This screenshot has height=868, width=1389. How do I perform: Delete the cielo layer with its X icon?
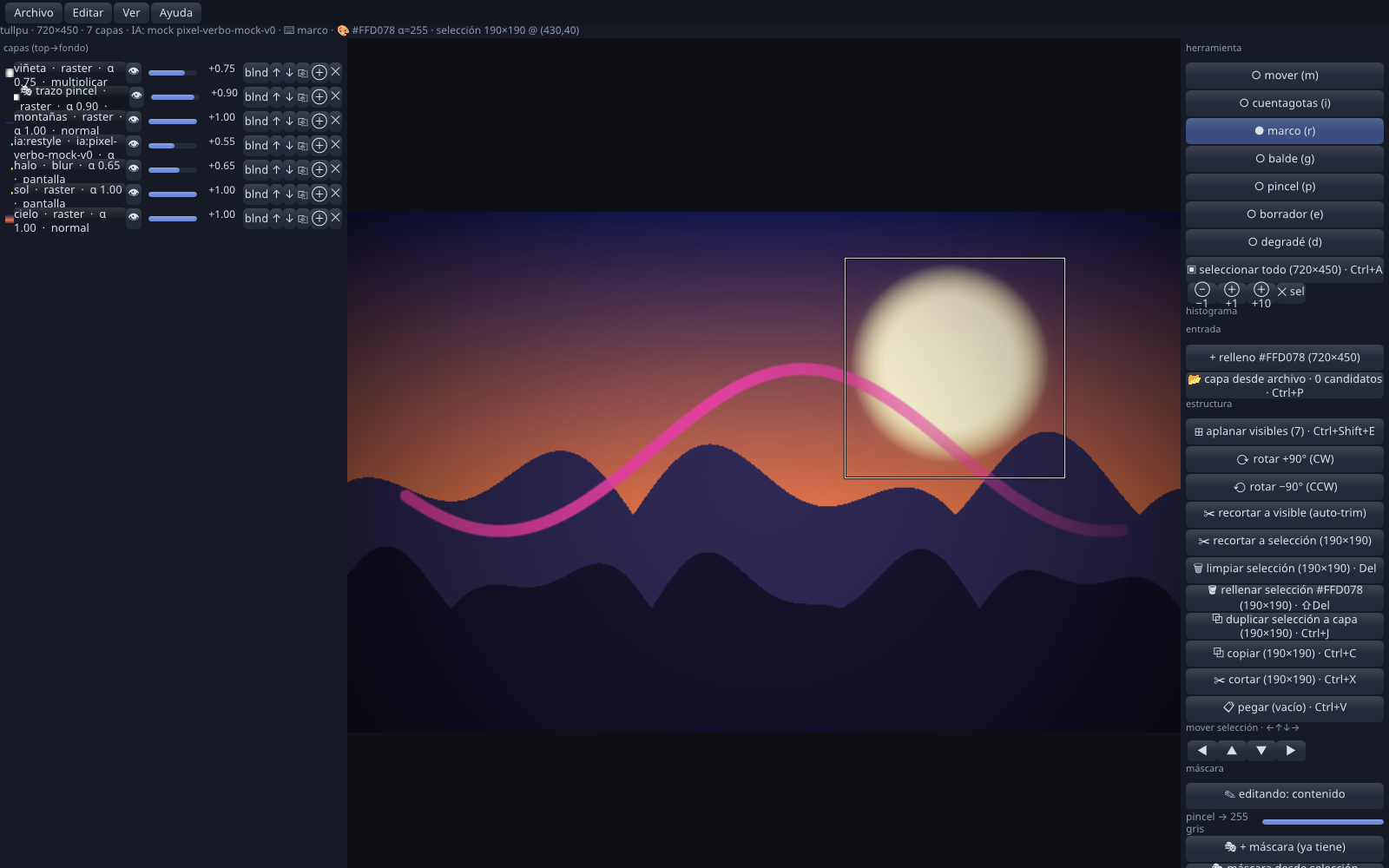pos(335,218)
